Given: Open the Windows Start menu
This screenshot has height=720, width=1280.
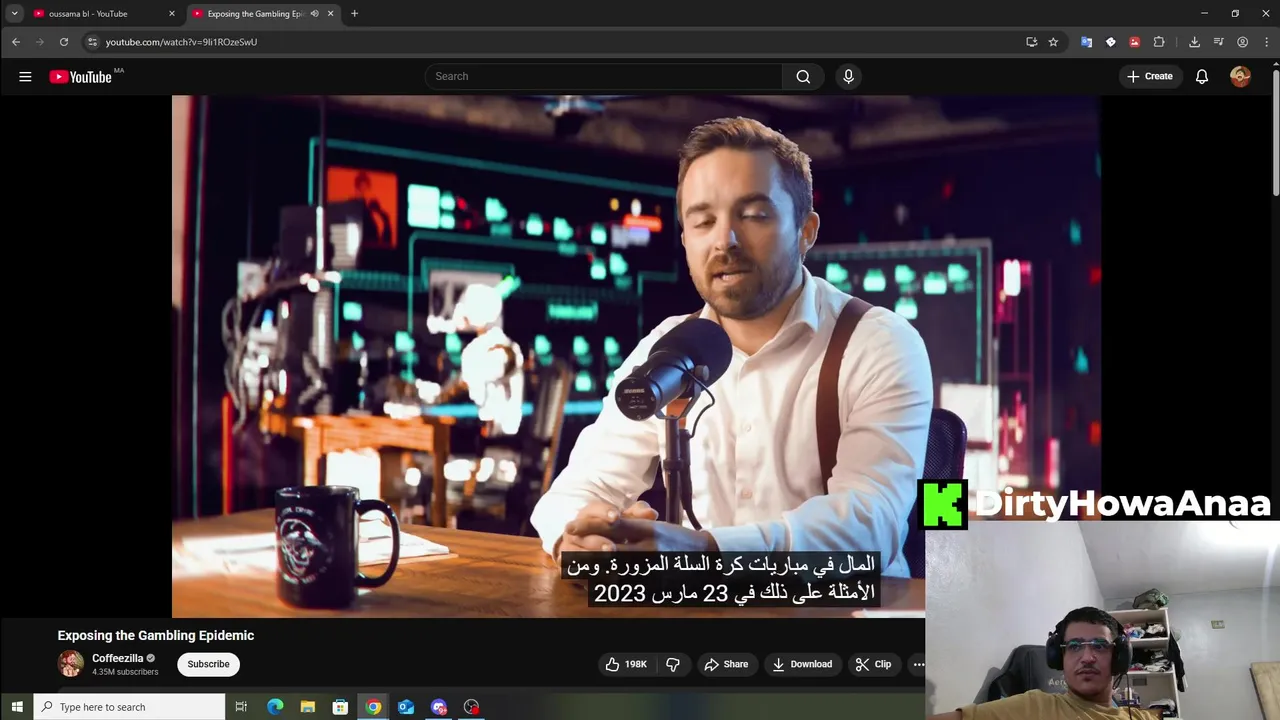Looking at the screenshot, I should [16, 707].
